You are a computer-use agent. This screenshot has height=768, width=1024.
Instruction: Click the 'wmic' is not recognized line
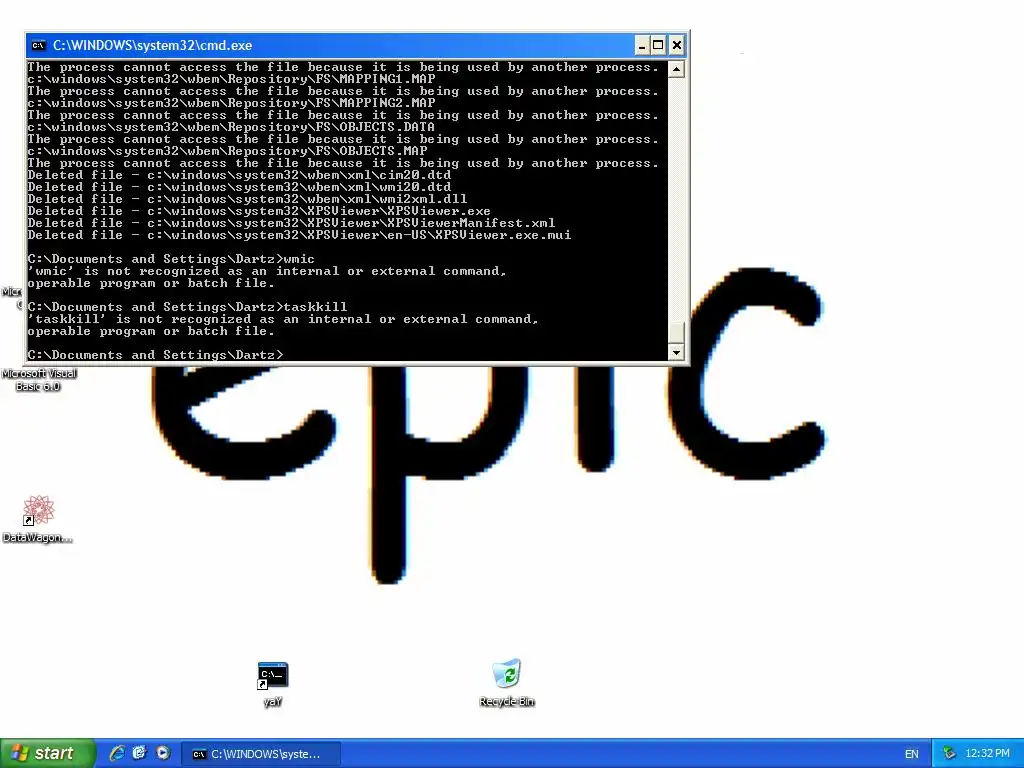pyautogui.click(x=267, y=271)
